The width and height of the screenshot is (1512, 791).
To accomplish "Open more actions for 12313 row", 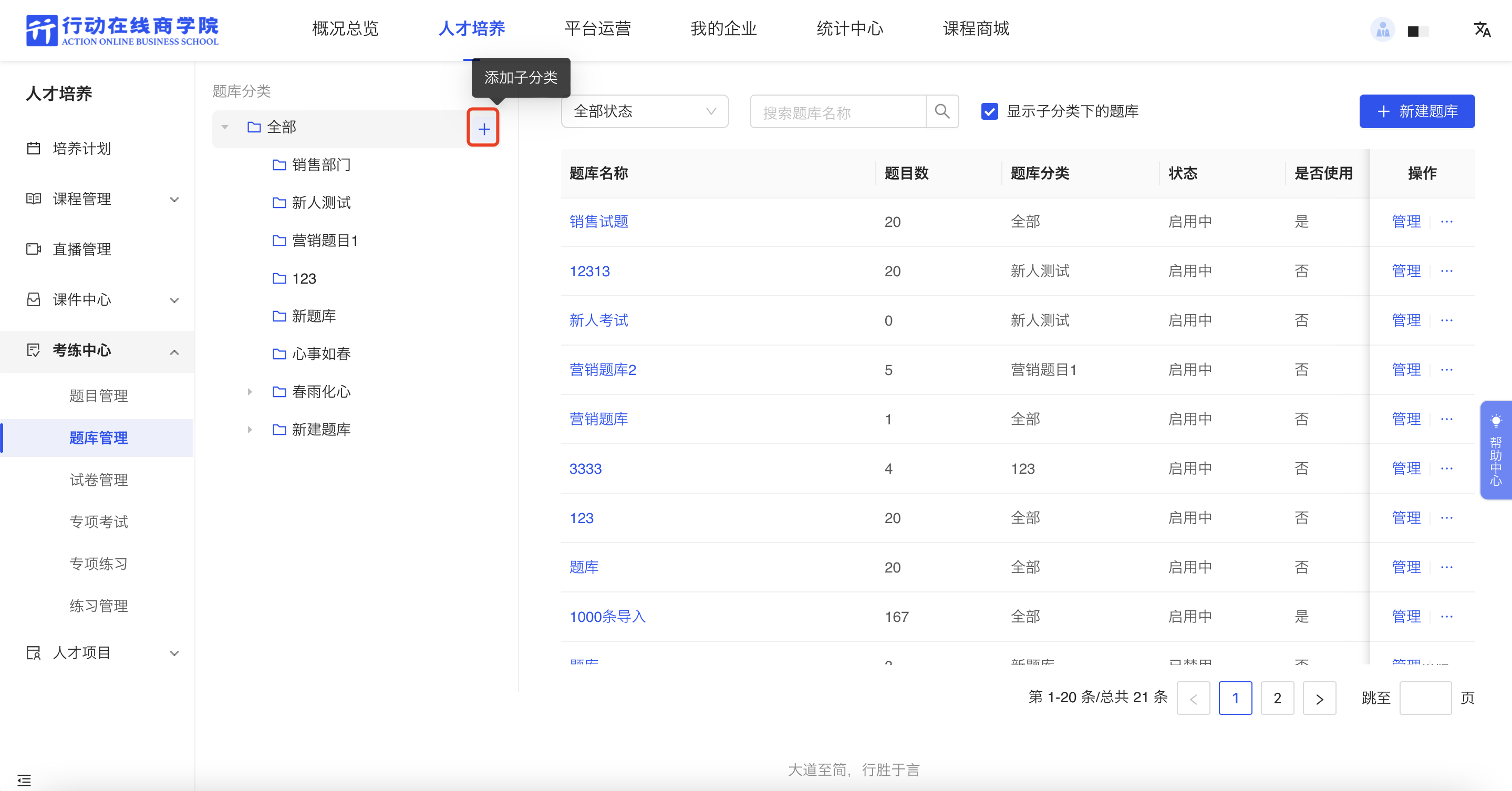I will (x=1447, y=271).
